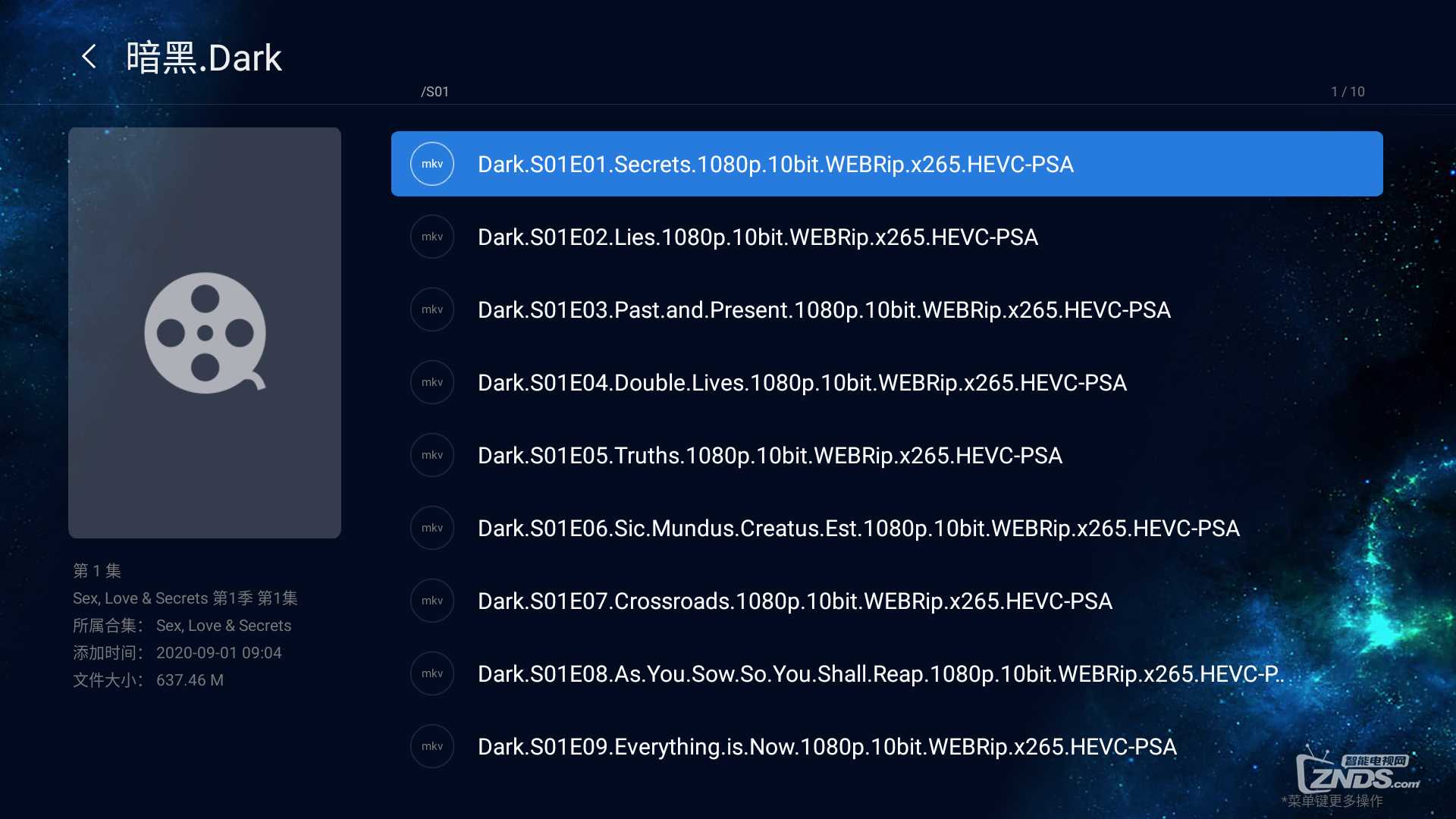1456x819 pixels.
Task: Click the file size 637.46 M
Action: [x=190, y=680]
